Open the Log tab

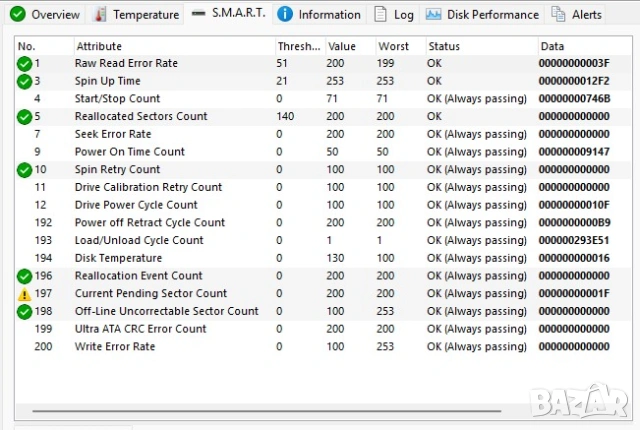(393, 14)
